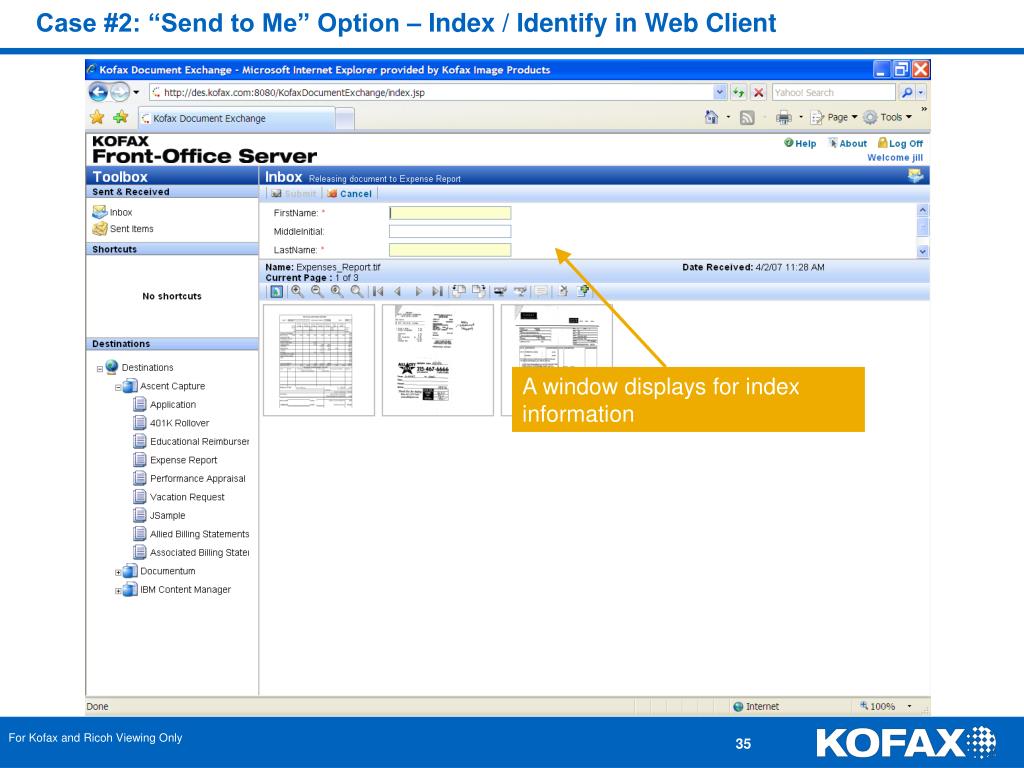Click the Inbox icon in Sent & Received
Screen dimensions: 1024x768
pos(99,212)
